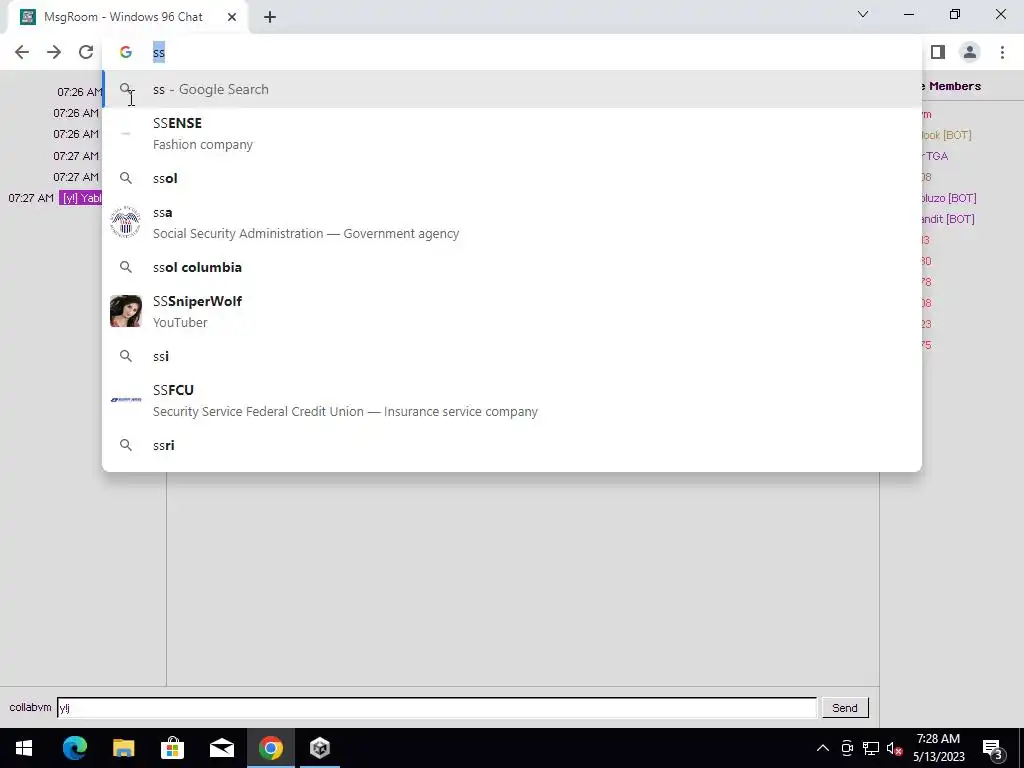The image size is (1024, 768).
Task: Click the 'Members' panel heading
Action: tap(955, 86)
